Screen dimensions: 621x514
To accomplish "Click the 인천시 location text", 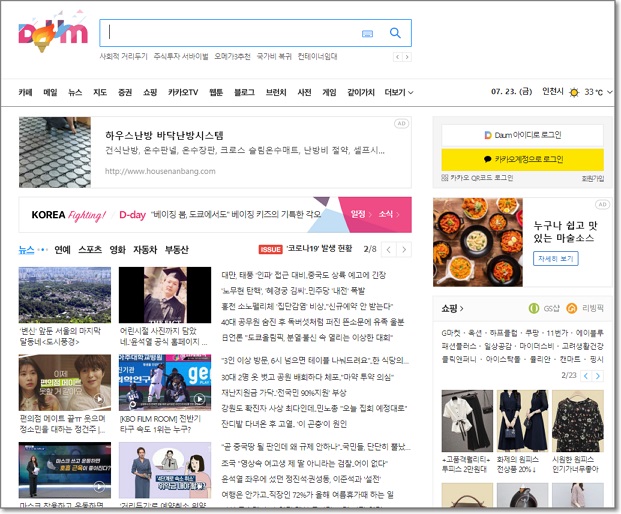I will 552,91.
